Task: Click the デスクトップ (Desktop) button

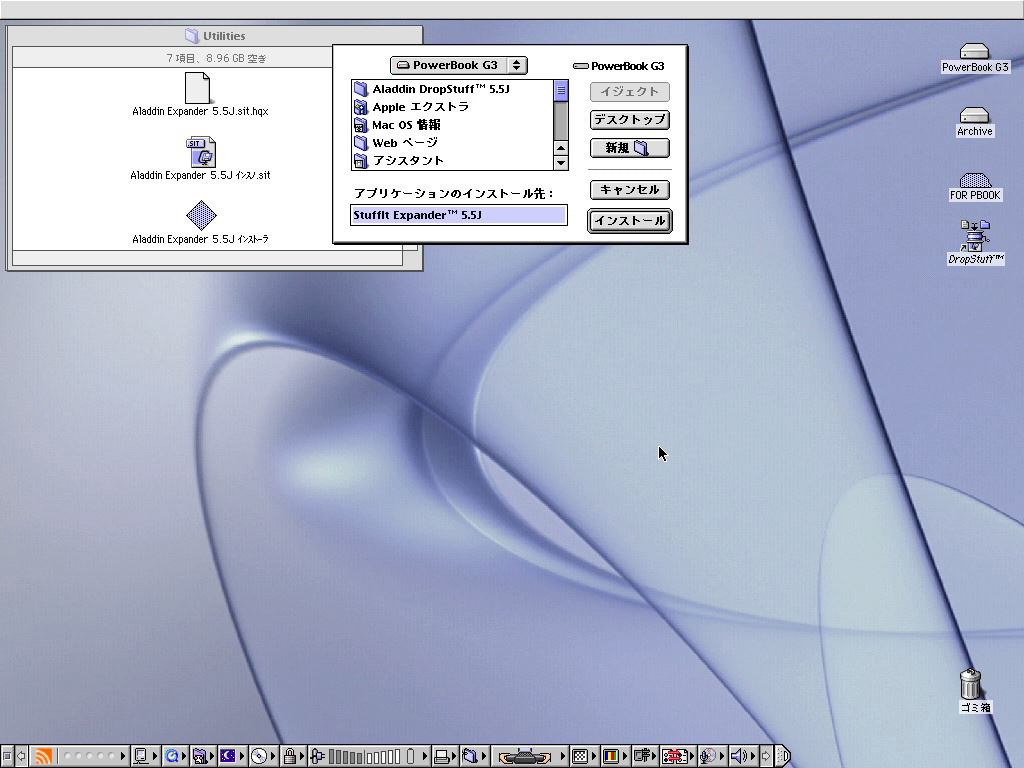Action: pos(630,120)
